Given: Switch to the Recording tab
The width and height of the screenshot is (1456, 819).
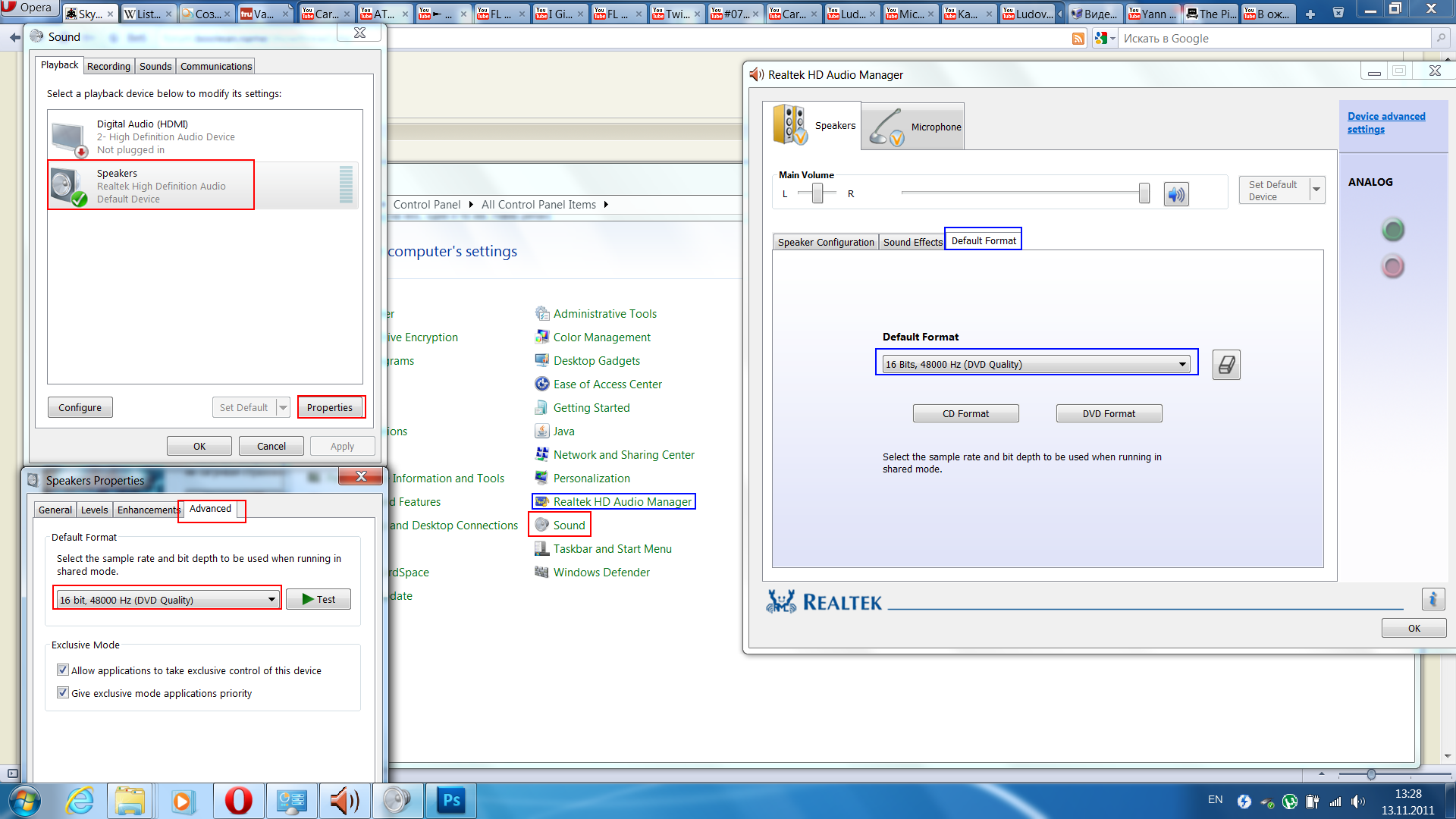Looking at the screenshot, I should coord(108,66).
